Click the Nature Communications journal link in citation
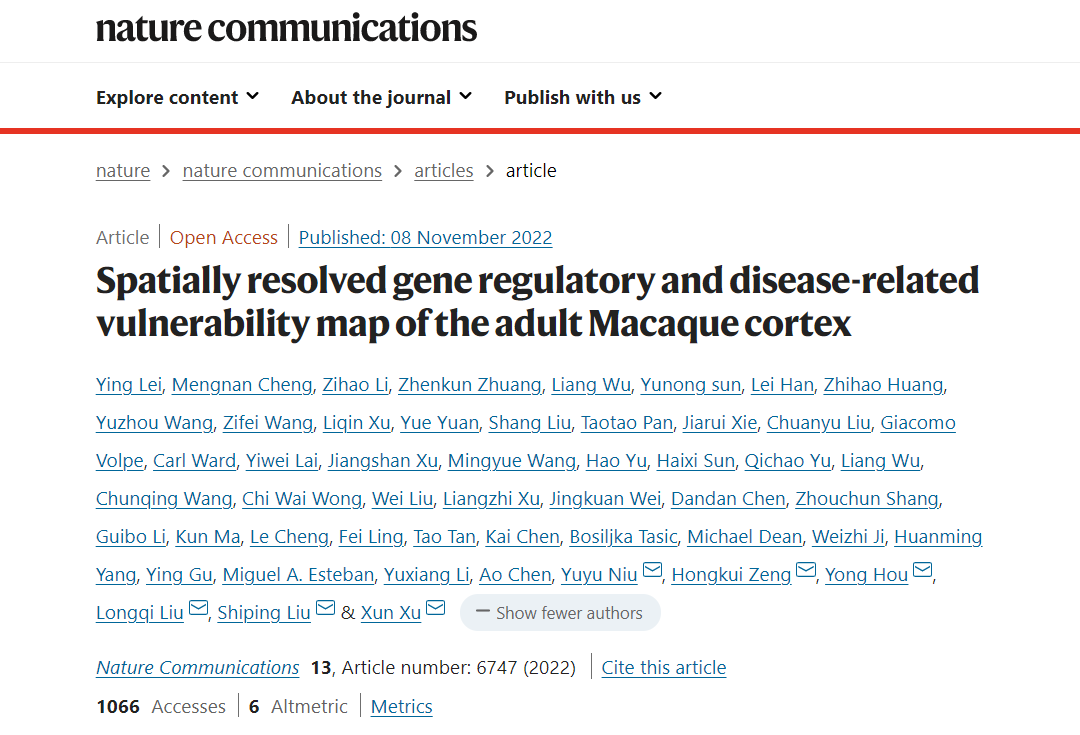The height and width of the screenshot is (735, 1080). (x=198, y=668)
